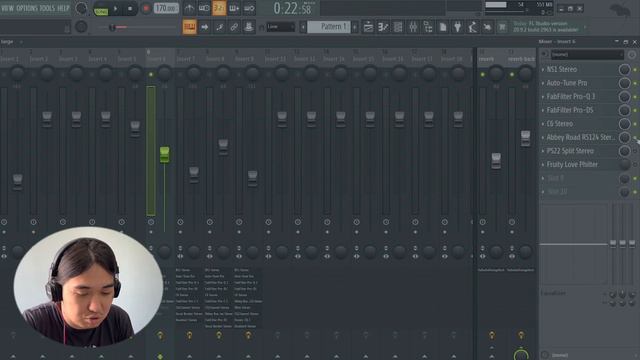Expand FabFilter Pro-DS slot arrow menu
The width and height of the screenshot is (640, 360).
coord(543,110)
